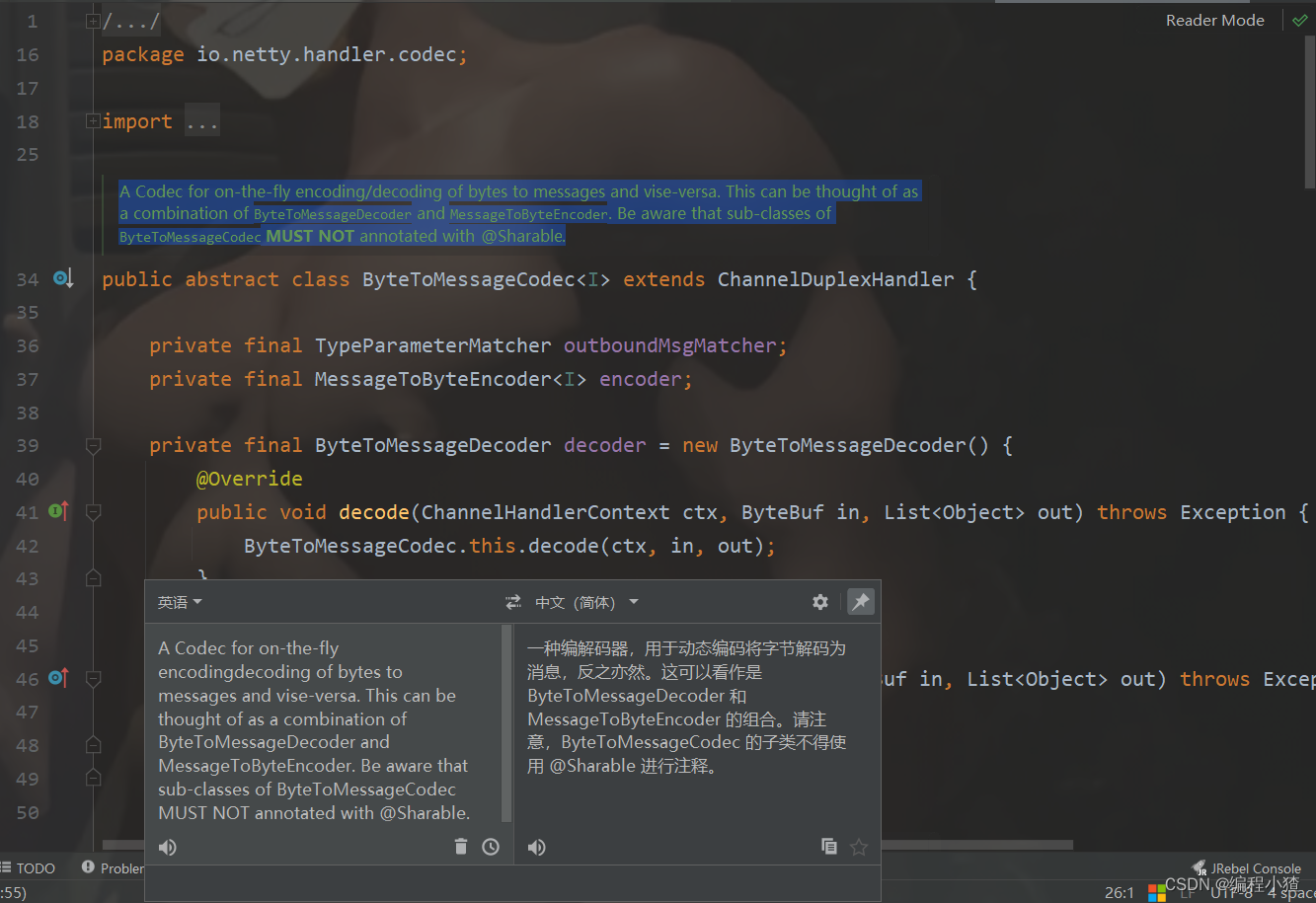Screen dimensions: 1316x903
Task: Click the subclasses gutter icon on line 34
Action: pos(64,279)
